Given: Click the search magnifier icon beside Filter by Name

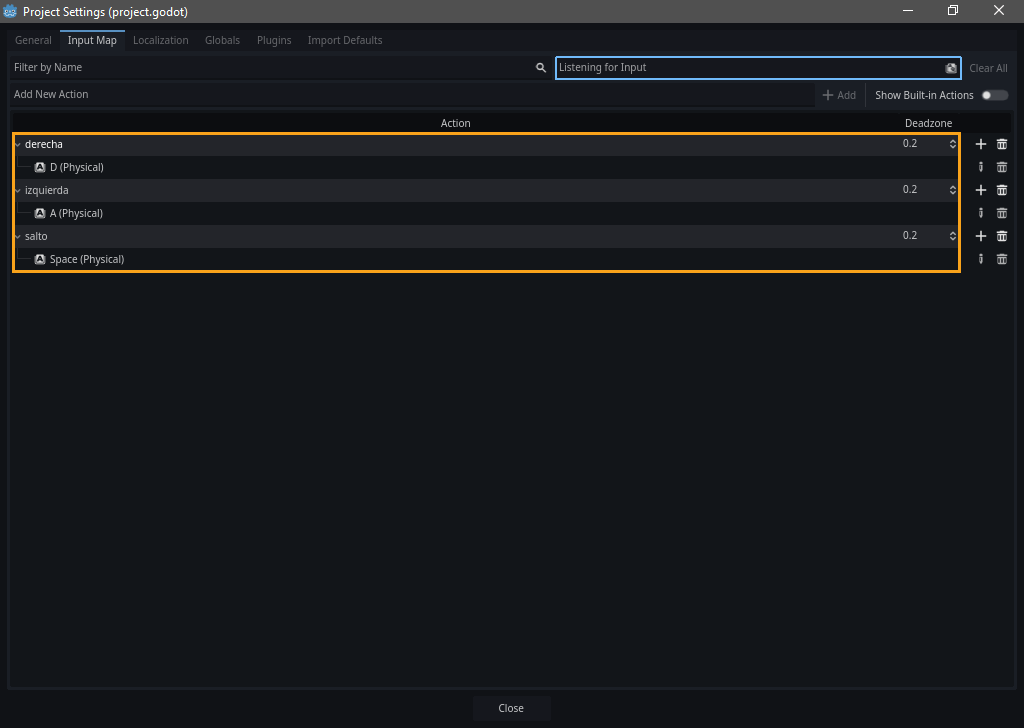Looking at the screenshot, I should point(541,68).
